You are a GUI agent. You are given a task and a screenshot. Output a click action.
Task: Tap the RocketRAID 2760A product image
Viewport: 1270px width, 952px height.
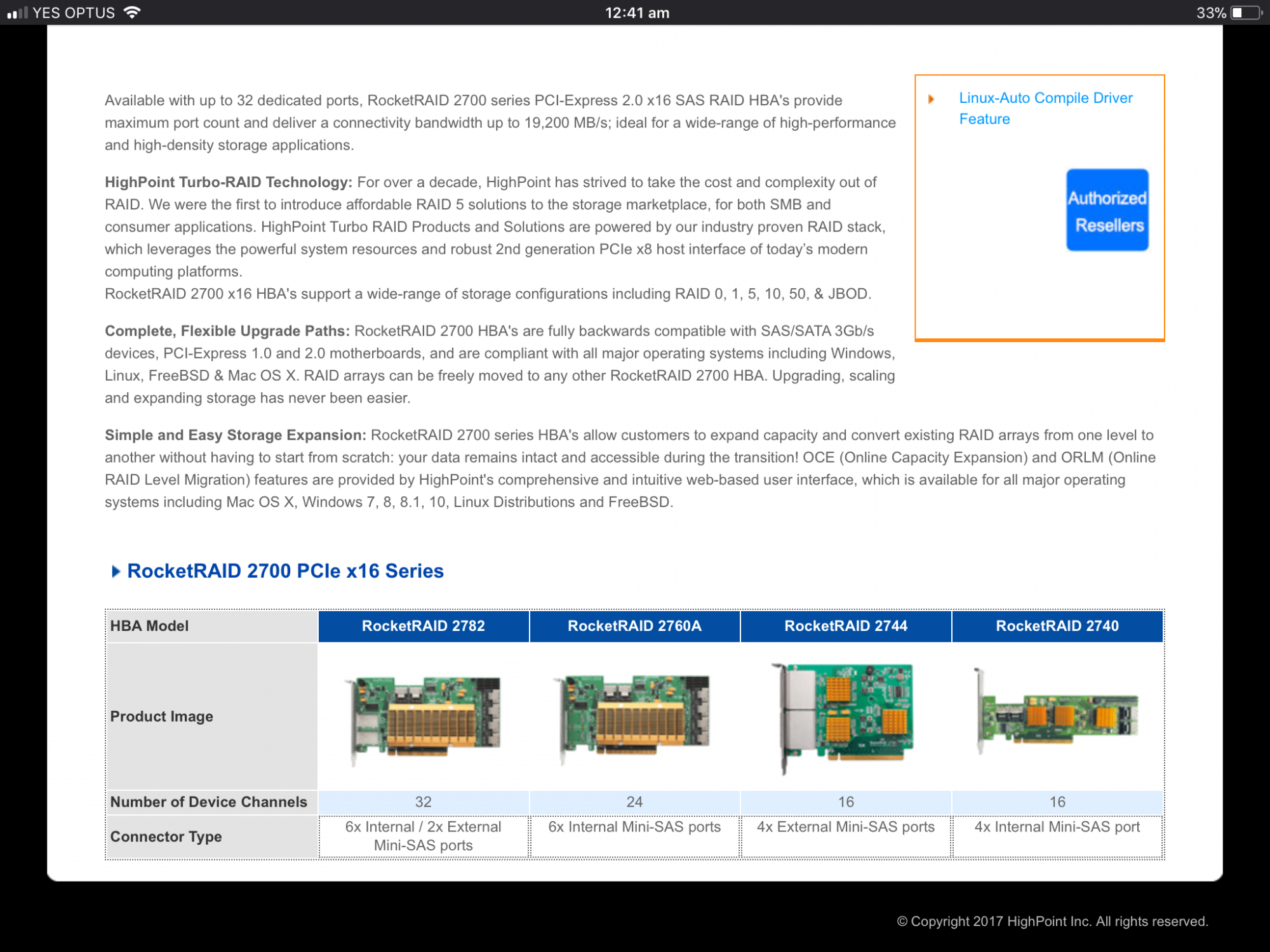[634, 716]
